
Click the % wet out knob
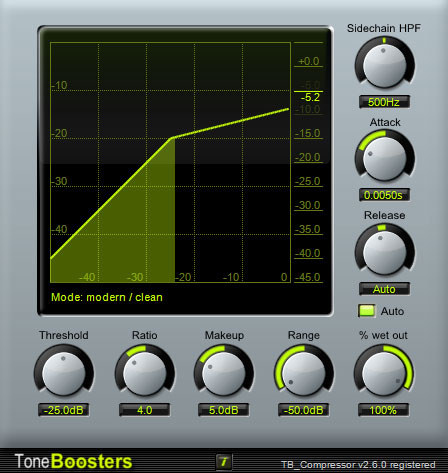[383, 373]
